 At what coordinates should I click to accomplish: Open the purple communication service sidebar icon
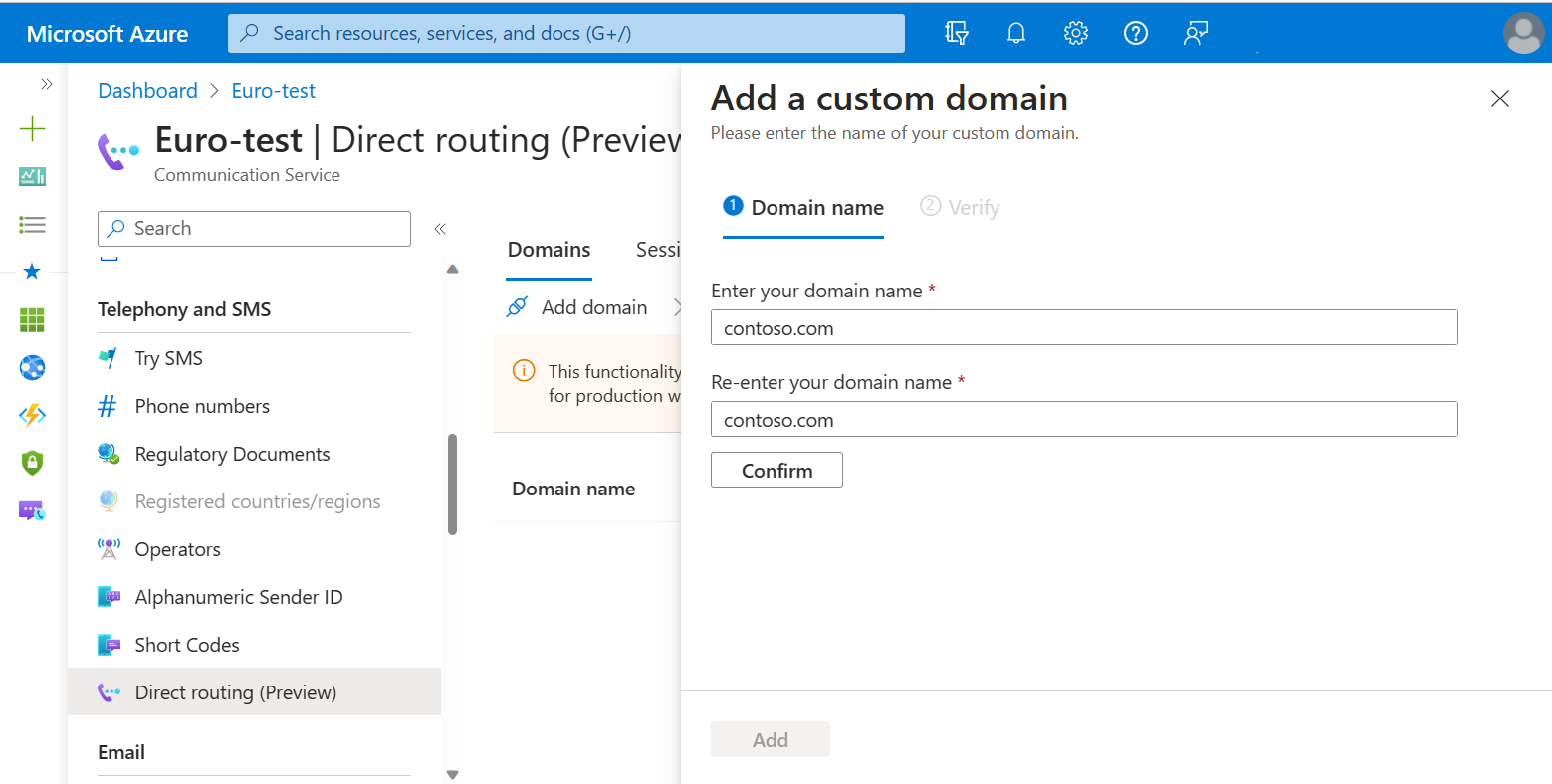tap(32, 510)
